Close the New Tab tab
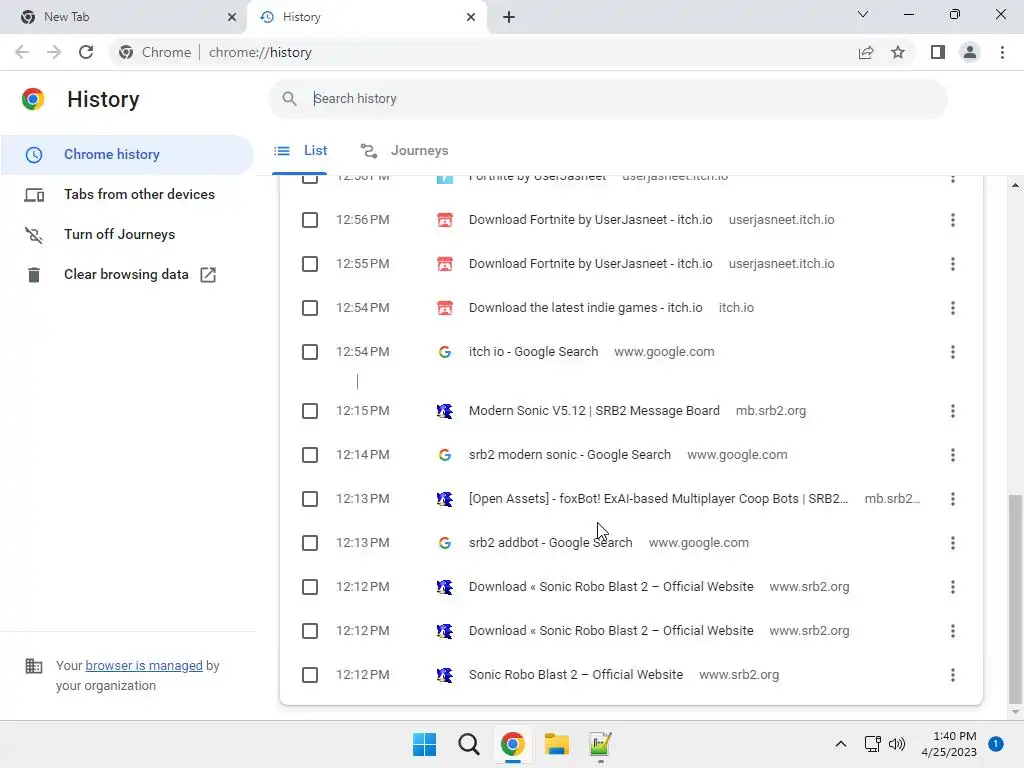The width and height of the screenshot is (1024, 768). [x=232, y=17]
